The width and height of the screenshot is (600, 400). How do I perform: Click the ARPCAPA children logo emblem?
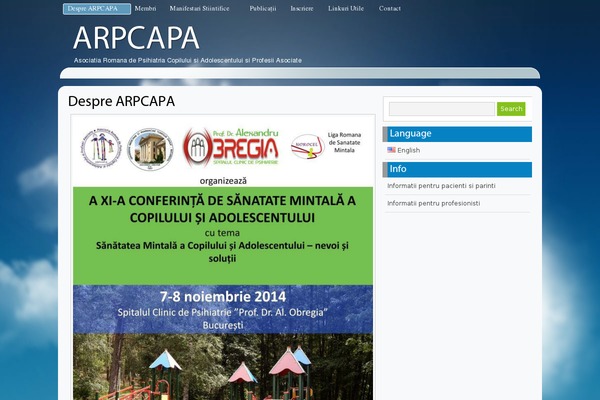[x=101, y=147]
